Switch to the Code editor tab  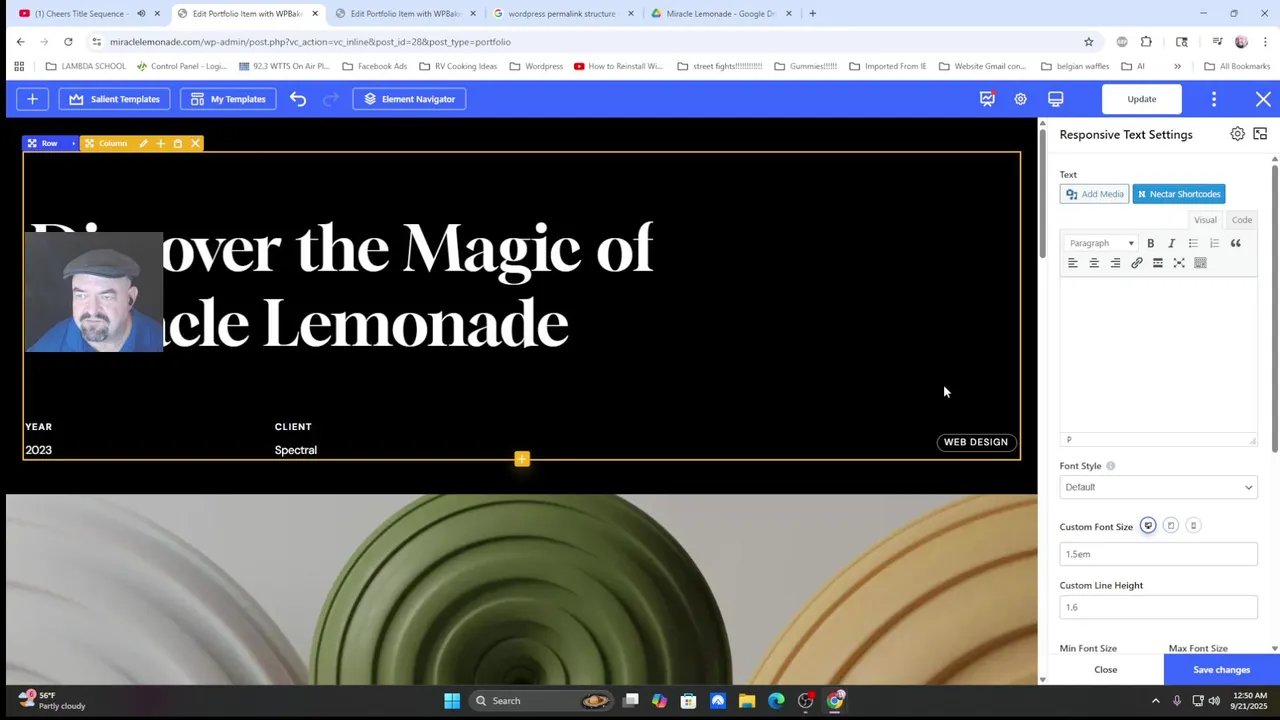pyautogui.click(x=1241, y=220)
